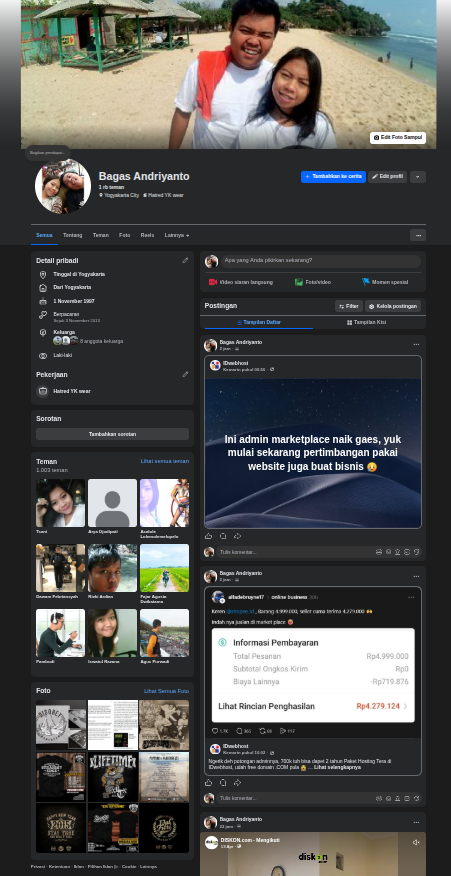Screen dimensions: 451x876
Task: Click the 'Apa yang Anda pikirkan sekarang?' field
Action: coord(320,261)
